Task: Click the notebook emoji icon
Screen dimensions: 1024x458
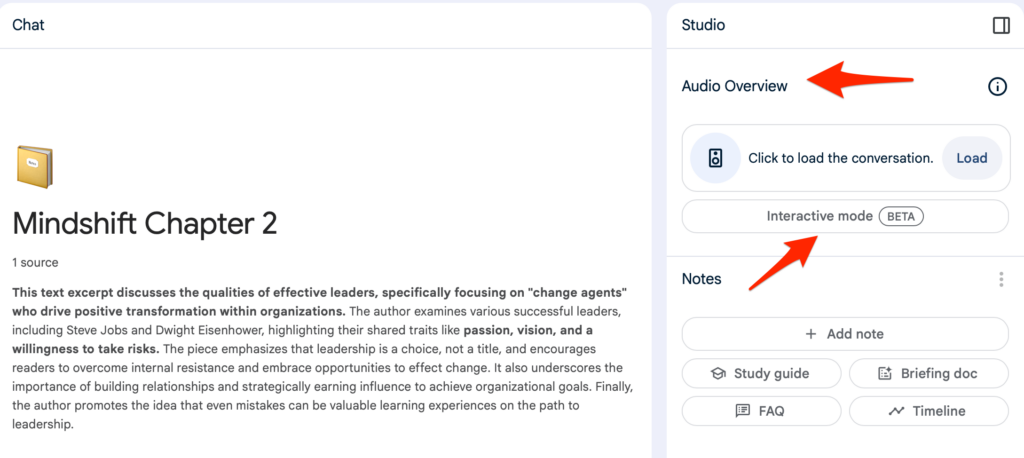Action: click(35, 167)
